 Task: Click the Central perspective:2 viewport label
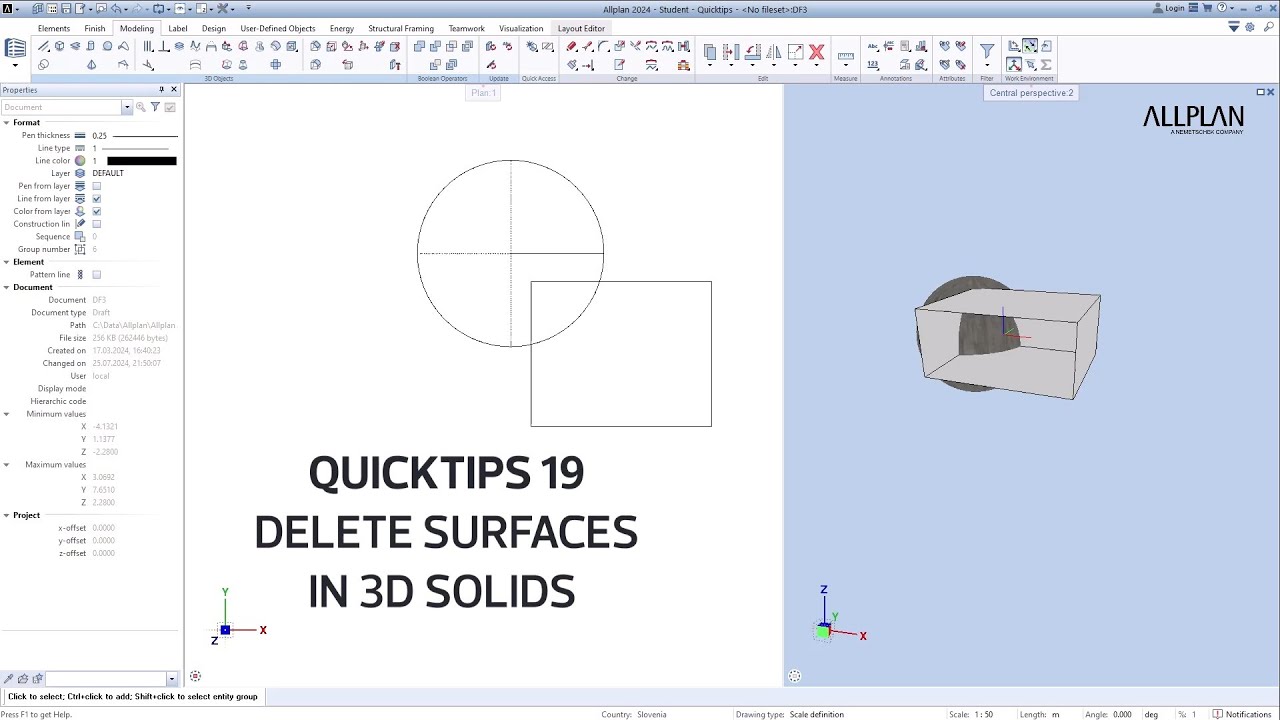coord(1031,93)
